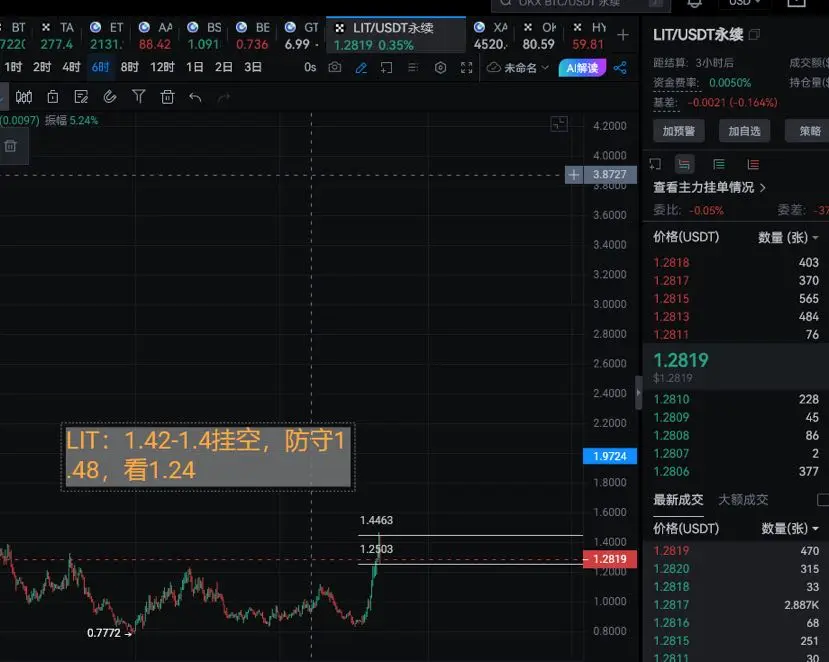
Task: Click the order book popout icon
Action: 655,164
